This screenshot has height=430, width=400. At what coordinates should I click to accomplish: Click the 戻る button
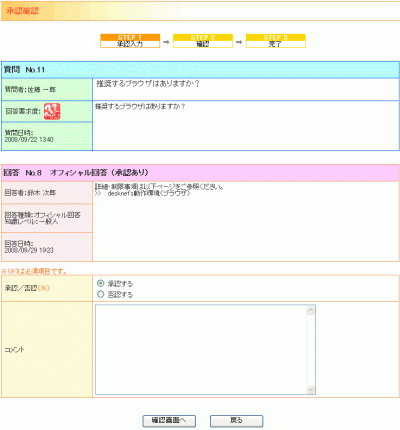(x=236, y=421)
